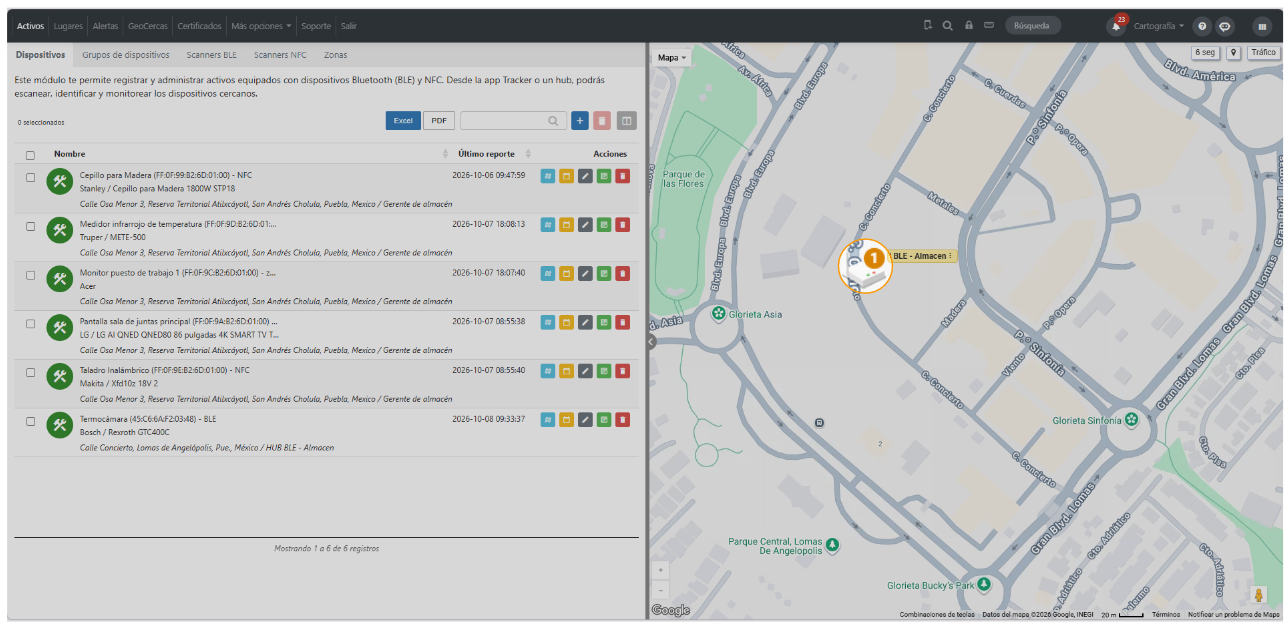Open yellow calendar icon for Taladro Inalámbrico
This screenshot has width=1287, height=626.
(566, 371)
